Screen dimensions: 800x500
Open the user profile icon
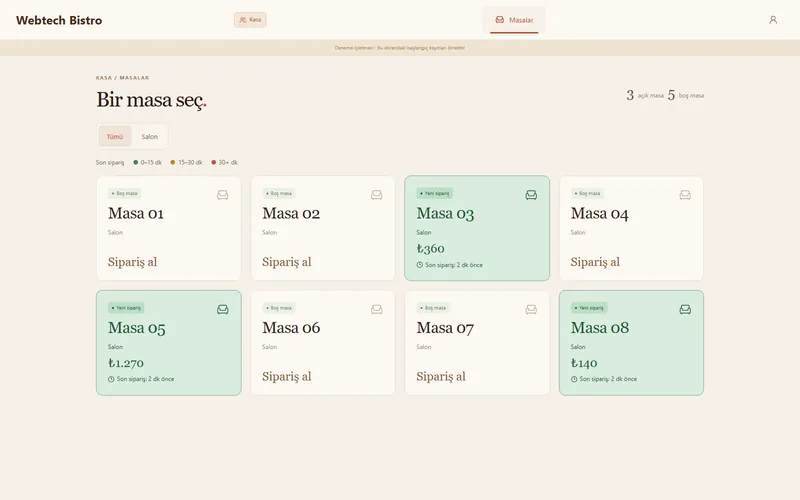pyautogui.click(x=773, y=20)
